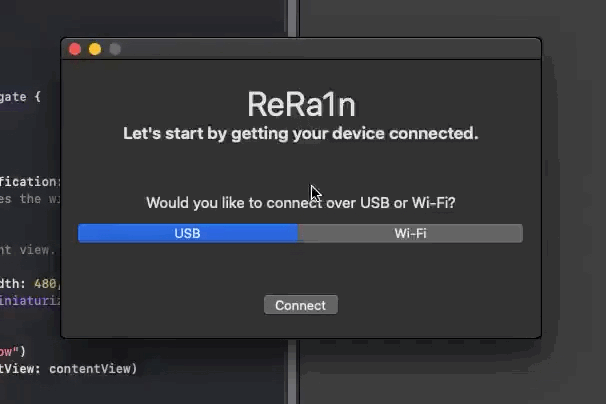Minimize the ReRa1n window with yellow button
Image resolution: width=606 pixels, height=404 pixels.
pyautogui.click(x=95, y=49)
